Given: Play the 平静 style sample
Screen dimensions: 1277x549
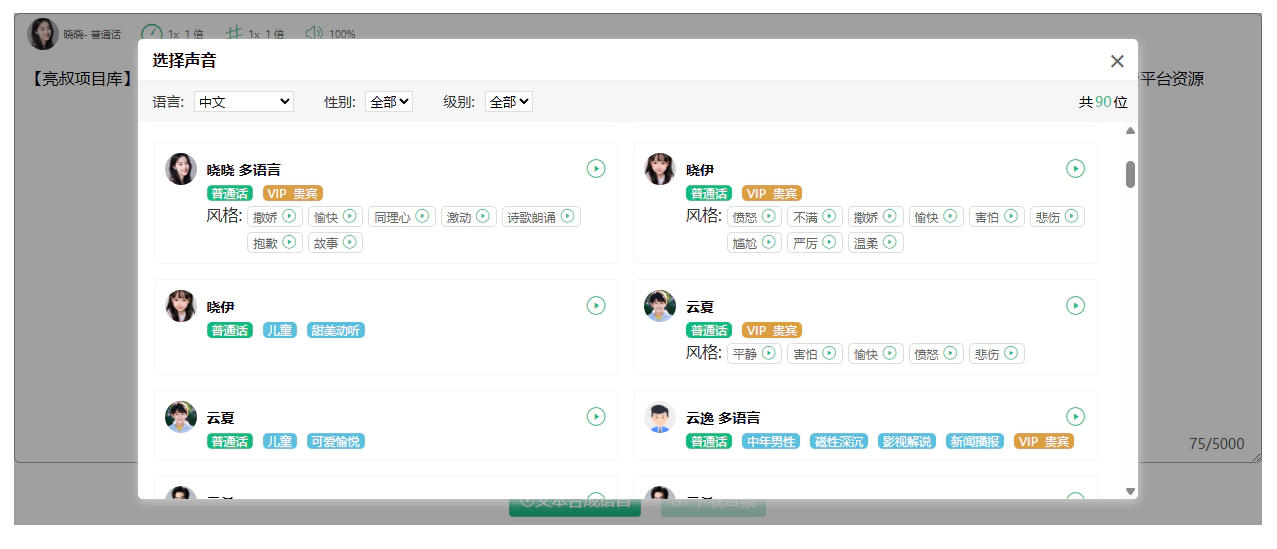Looking at the screenshot, I should click(x=769, y=353).
